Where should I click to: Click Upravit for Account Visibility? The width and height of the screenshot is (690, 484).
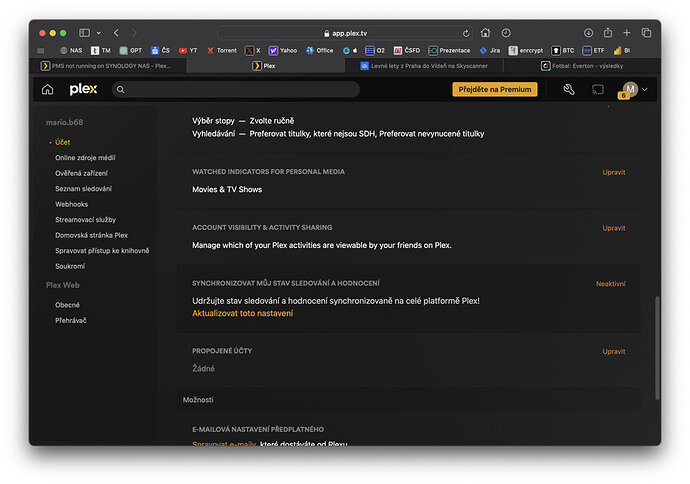pos(613,228)
